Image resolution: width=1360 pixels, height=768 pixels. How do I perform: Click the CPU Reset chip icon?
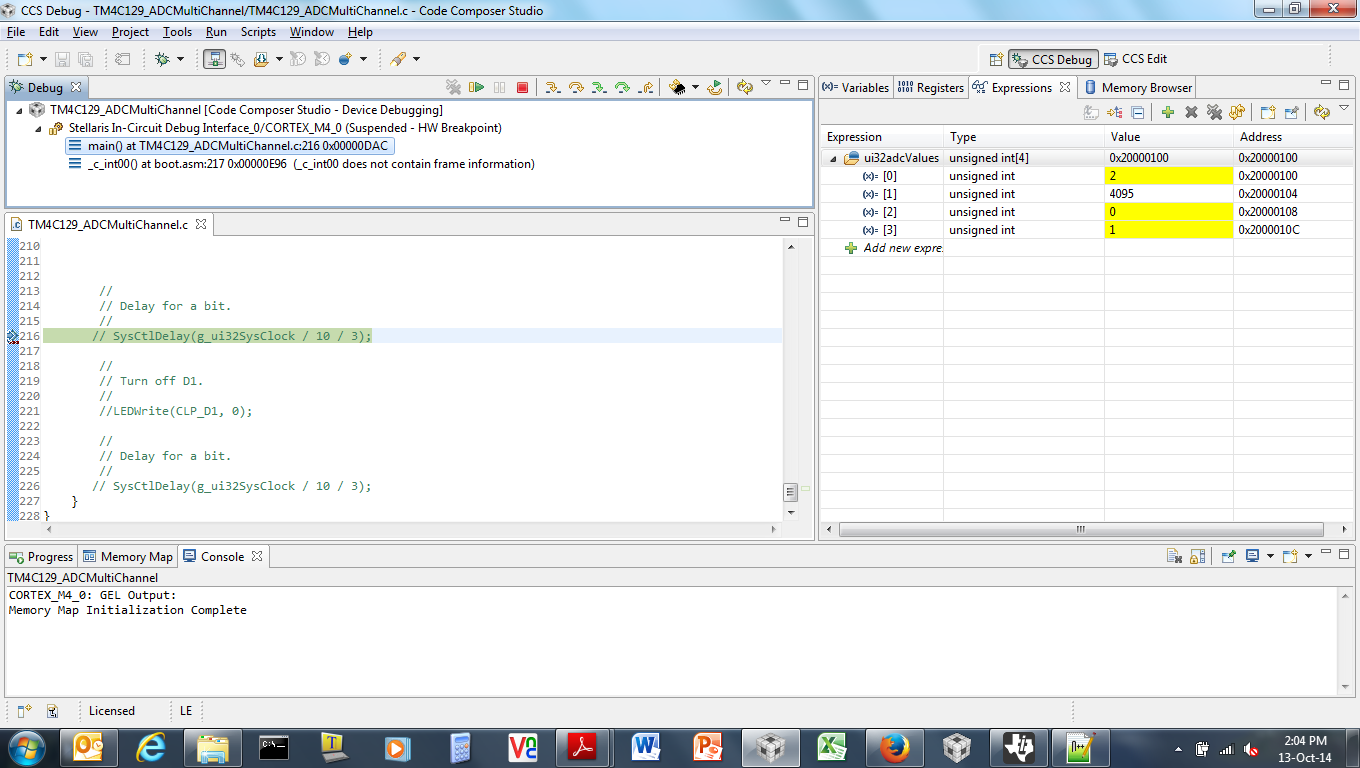(677, 88)
